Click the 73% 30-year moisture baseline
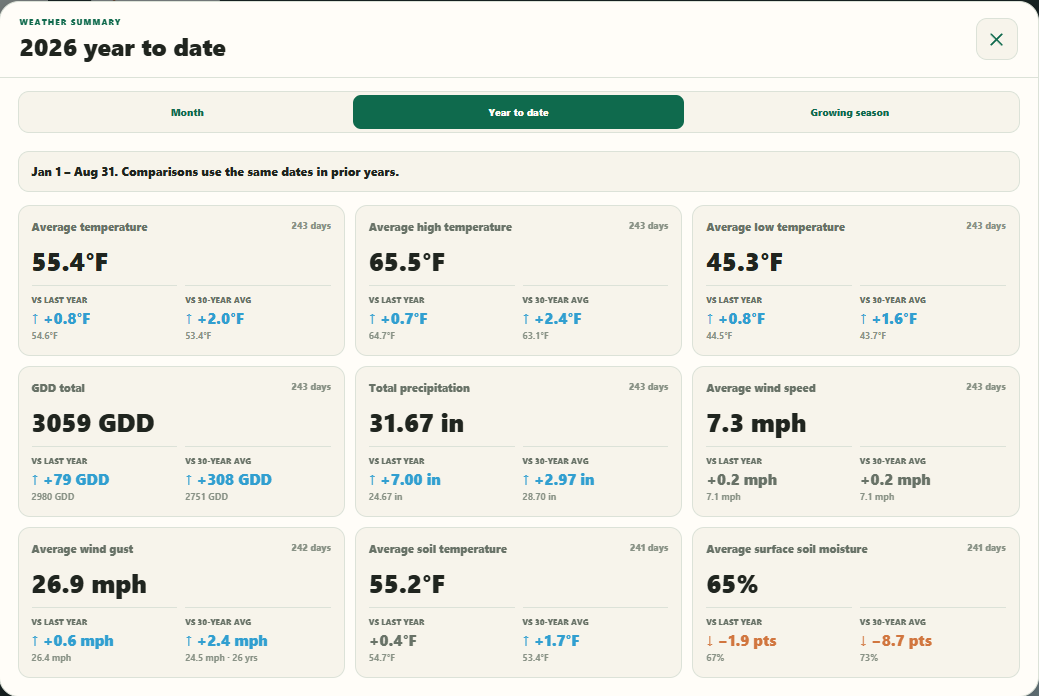 click(x=869, y=658)
